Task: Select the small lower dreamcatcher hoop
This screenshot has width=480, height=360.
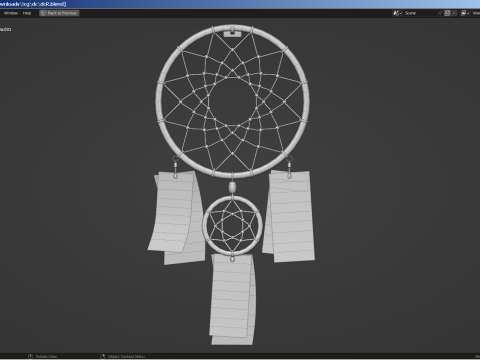Action: click(205, 226)
